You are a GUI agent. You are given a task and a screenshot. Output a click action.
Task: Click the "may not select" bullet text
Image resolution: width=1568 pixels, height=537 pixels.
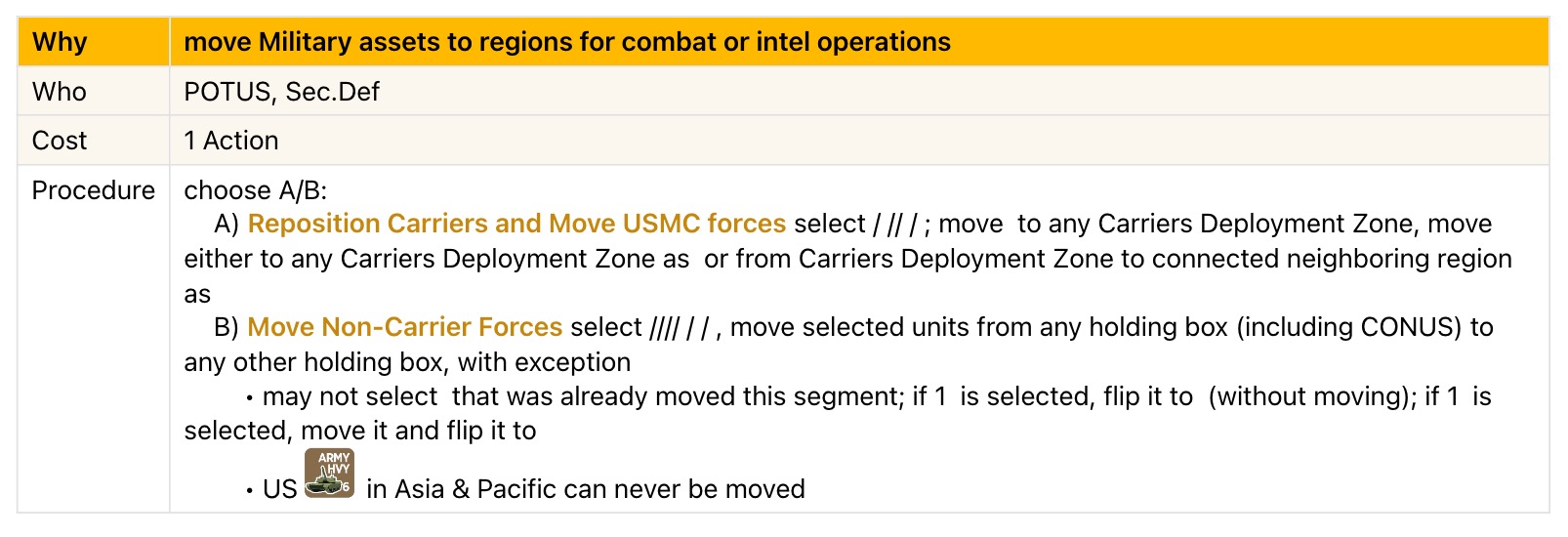coord(350,396)
